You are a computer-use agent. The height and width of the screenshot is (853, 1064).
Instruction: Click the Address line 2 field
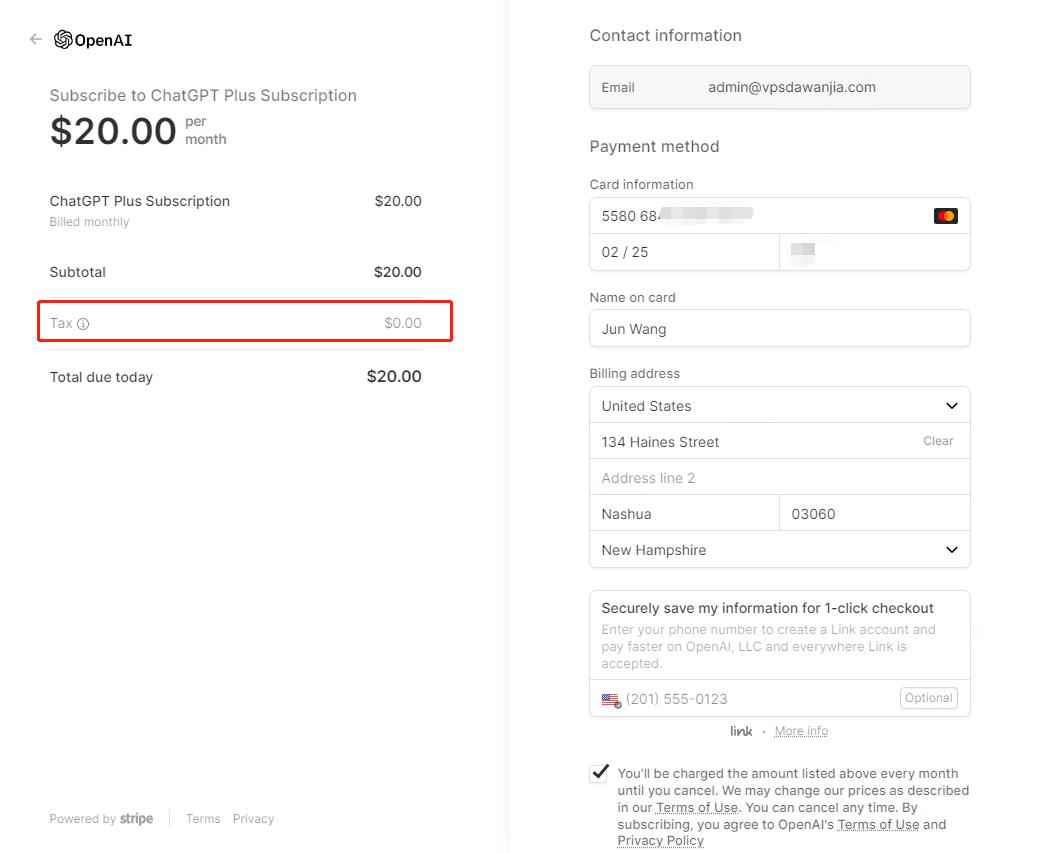pos(780,477)
